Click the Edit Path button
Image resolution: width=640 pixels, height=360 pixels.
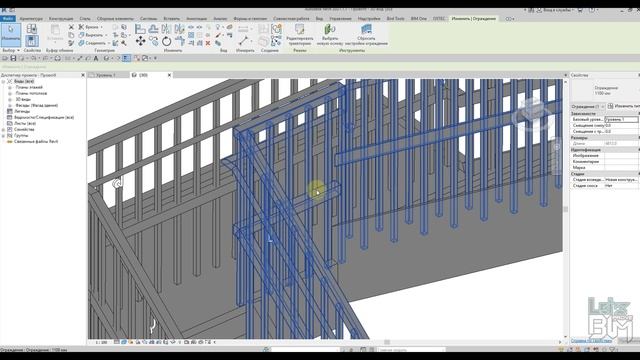pyautogui.click(x=300, y=34)
